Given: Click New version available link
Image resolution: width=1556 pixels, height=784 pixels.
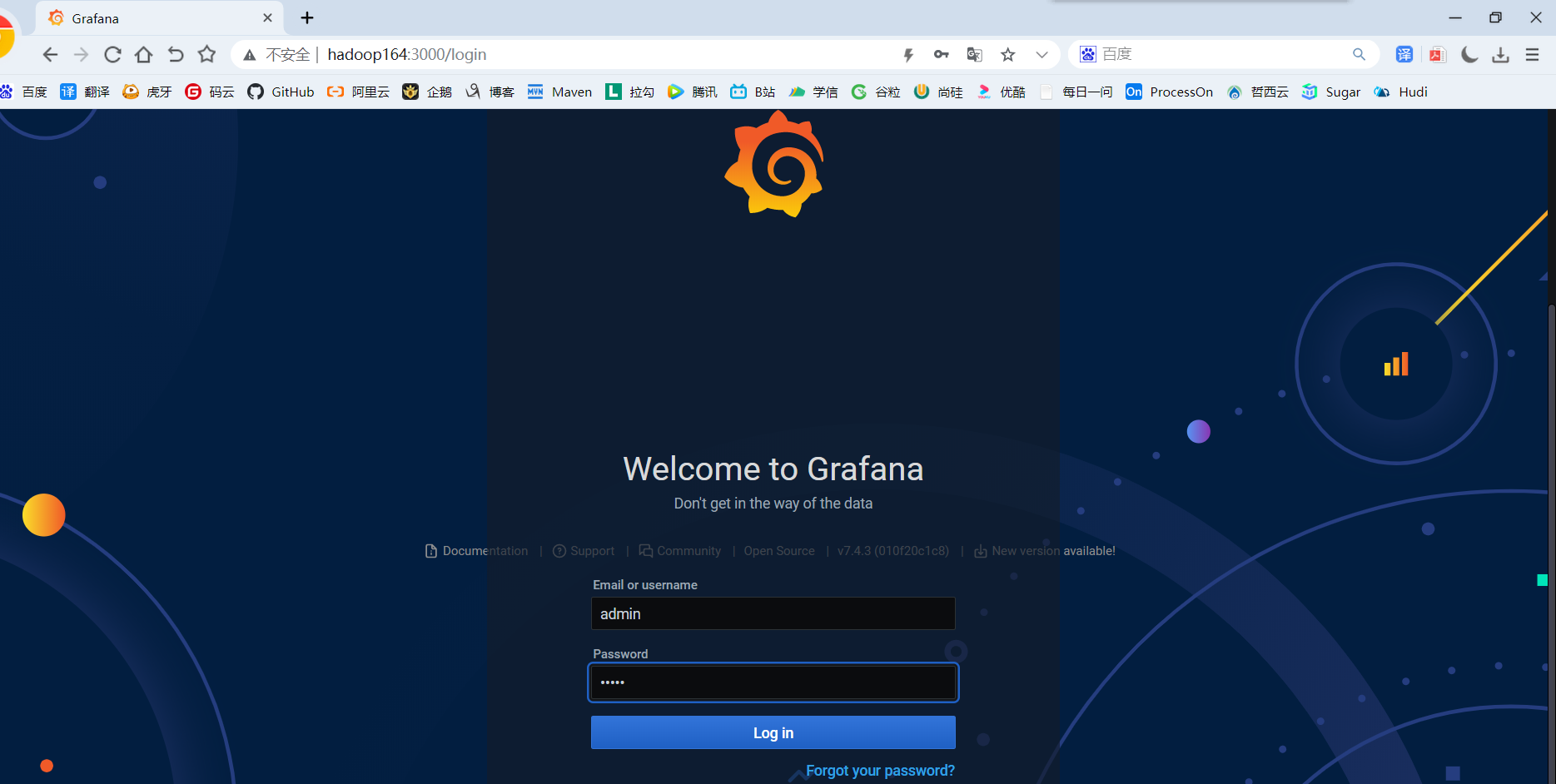Looking at the screenshot, I should 1045,551.
